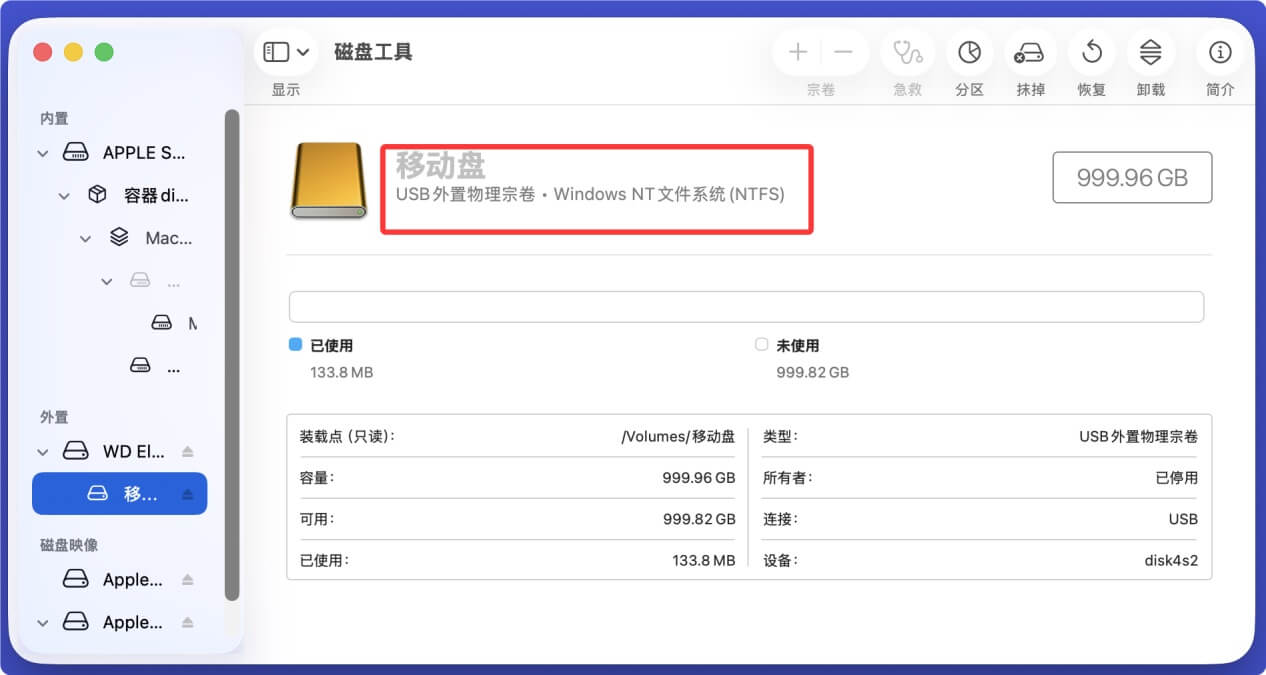Open the 恢复 restore function
1266x675 pixels.
click(x=1091, y=52)
